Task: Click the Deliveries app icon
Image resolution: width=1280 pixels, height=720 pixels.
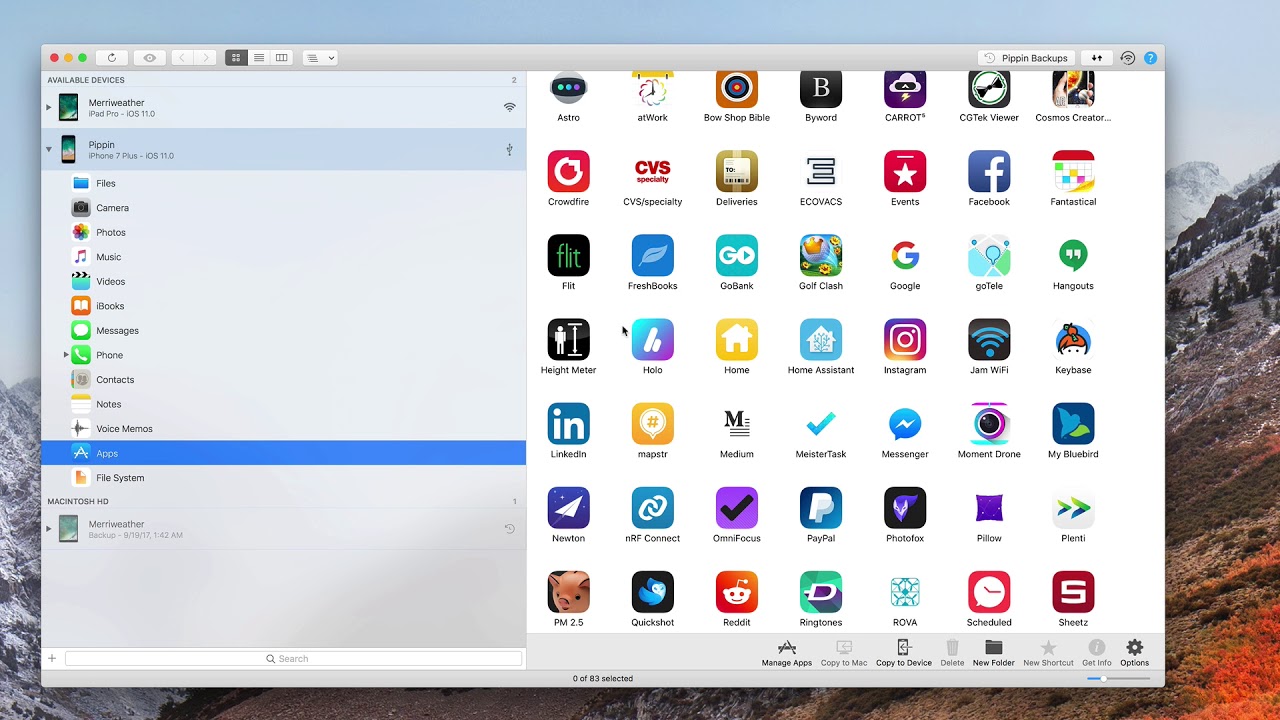Action: tap(737, 171)
